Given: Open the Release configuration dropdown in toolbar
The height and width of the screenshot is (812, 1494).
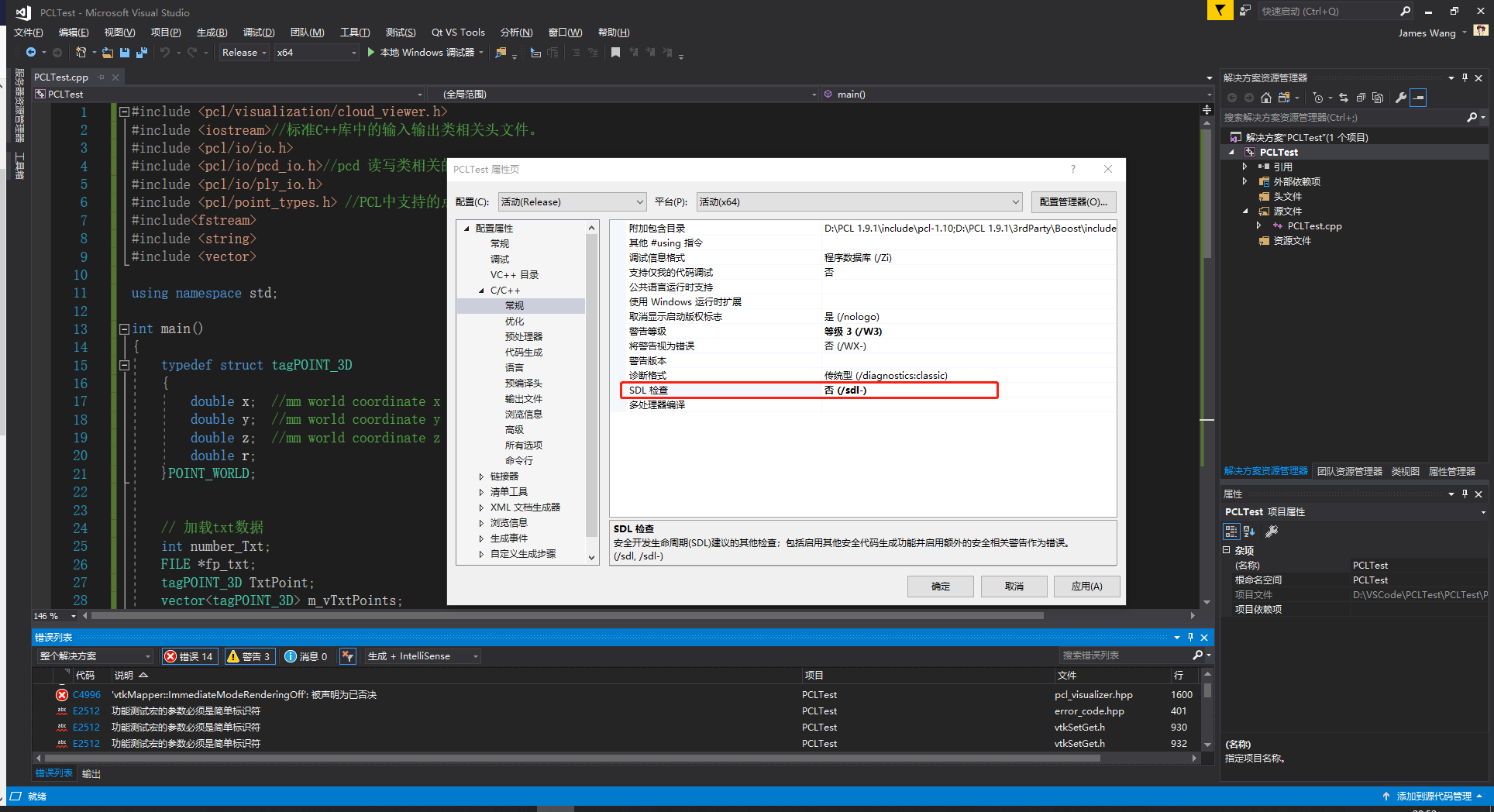Looking at the screenshot, I should (244, 53).
